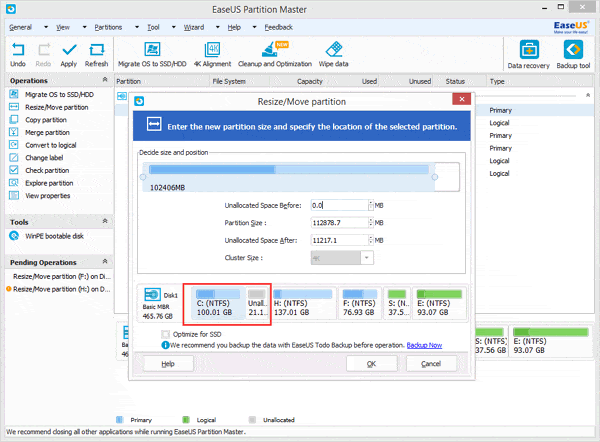The height and width of the screenshot is (442, 600).
Task: Open View properties operation
Action: pyautogui.click(x=47, y=196)
